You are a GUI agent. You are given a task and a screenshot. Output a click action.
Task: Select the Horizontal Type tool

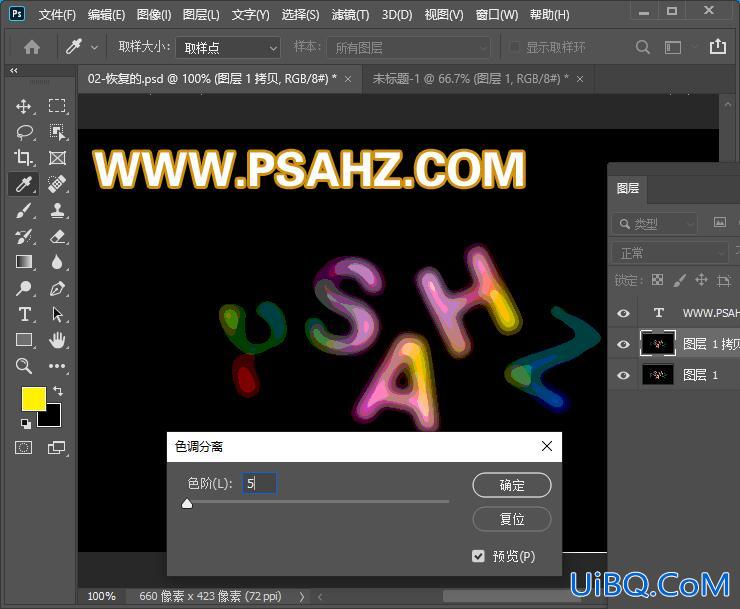[24, 314]
